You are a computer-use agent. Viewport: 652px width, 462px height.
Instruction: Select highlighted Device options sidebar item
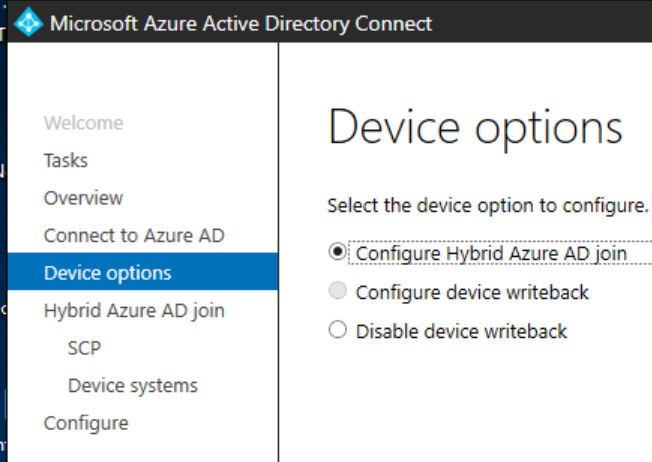coord(107,273)
